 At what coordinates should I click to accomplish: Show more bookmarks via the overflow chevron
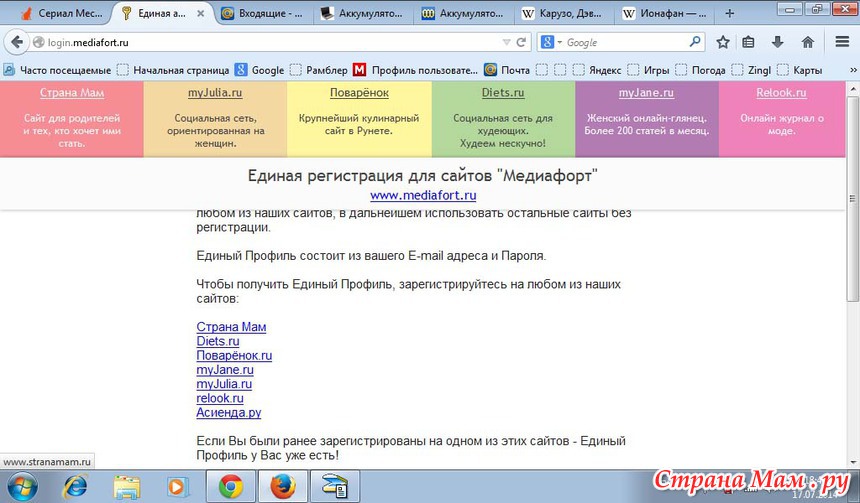click(853, 70)
